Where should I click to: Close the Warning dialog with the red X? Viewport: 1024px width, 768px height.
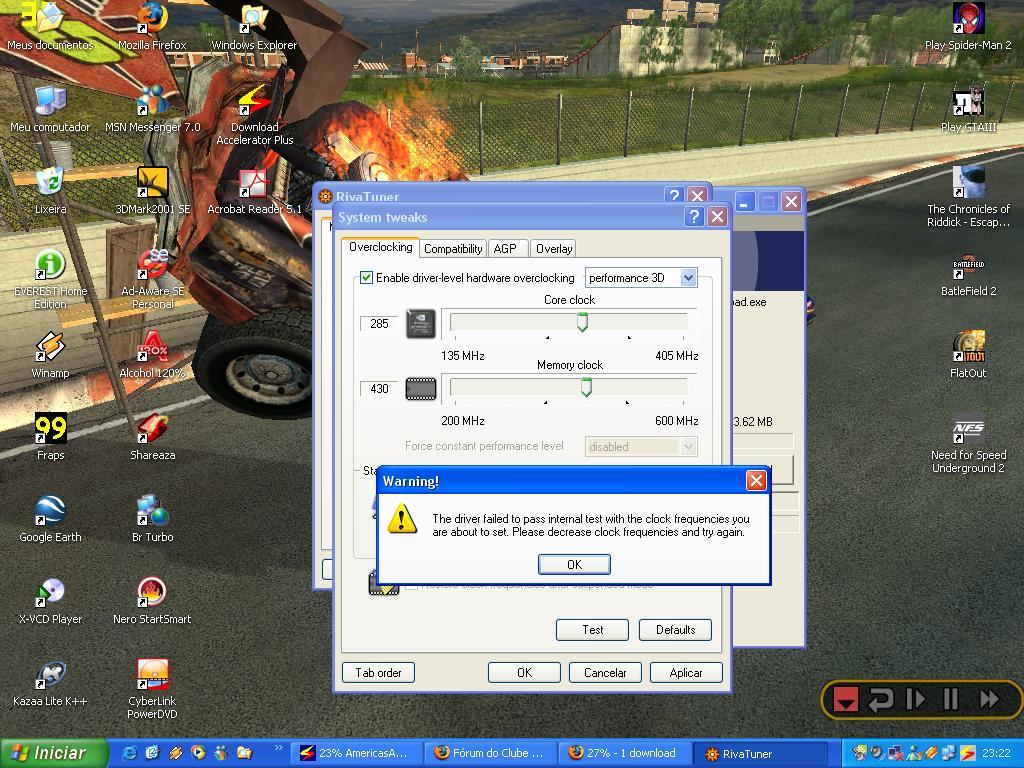pyautogui.click(x=756, y=481)
